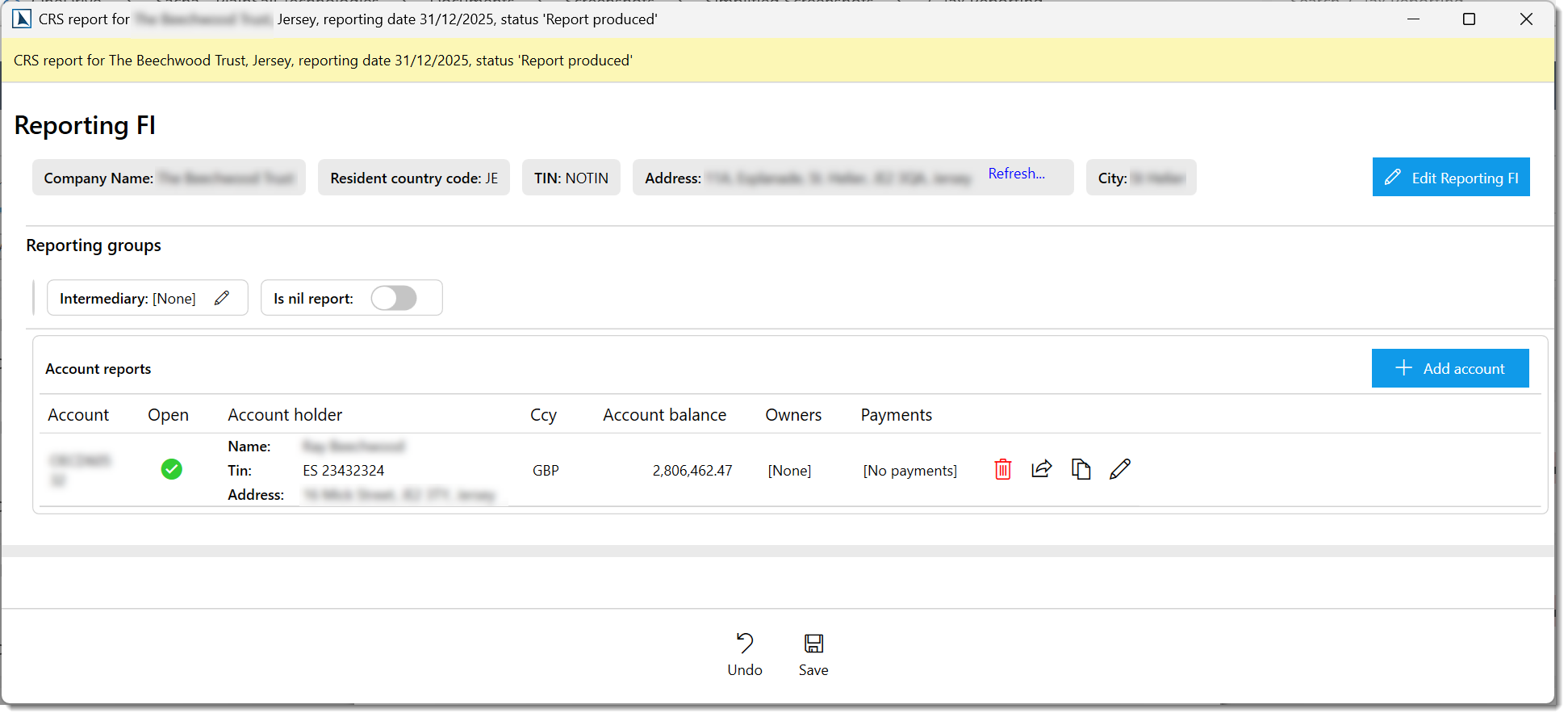1568x717 pixels.
Task: Click the share/export icon in account row
Action: point(1041,469)
